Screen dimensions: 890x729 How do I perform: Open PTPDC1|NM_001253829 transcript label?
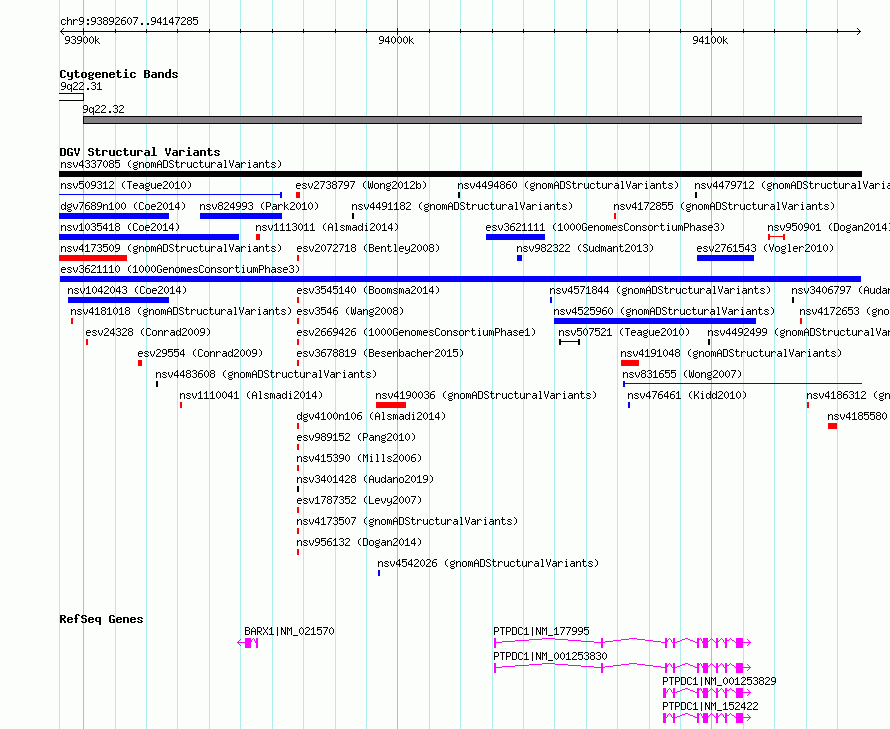719,681
